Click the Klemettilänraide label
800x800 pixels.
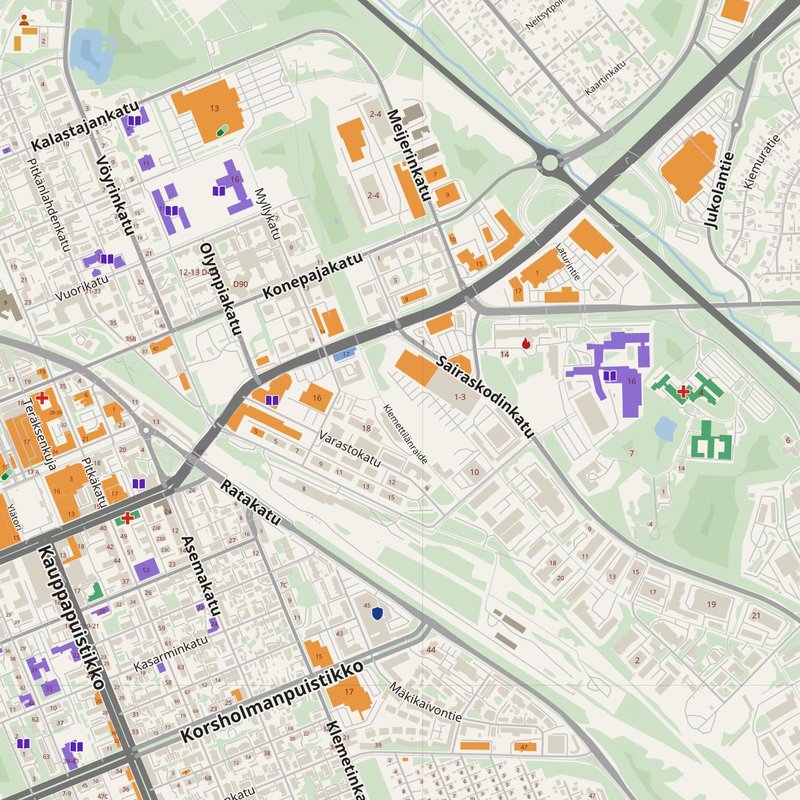[405, 434]
